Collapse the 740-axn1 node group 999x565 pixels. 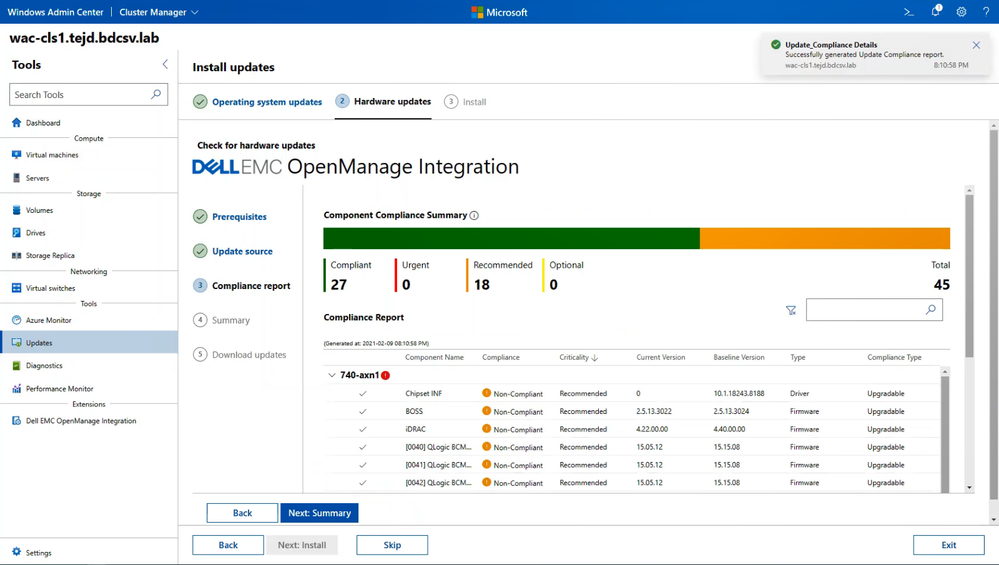331,375
